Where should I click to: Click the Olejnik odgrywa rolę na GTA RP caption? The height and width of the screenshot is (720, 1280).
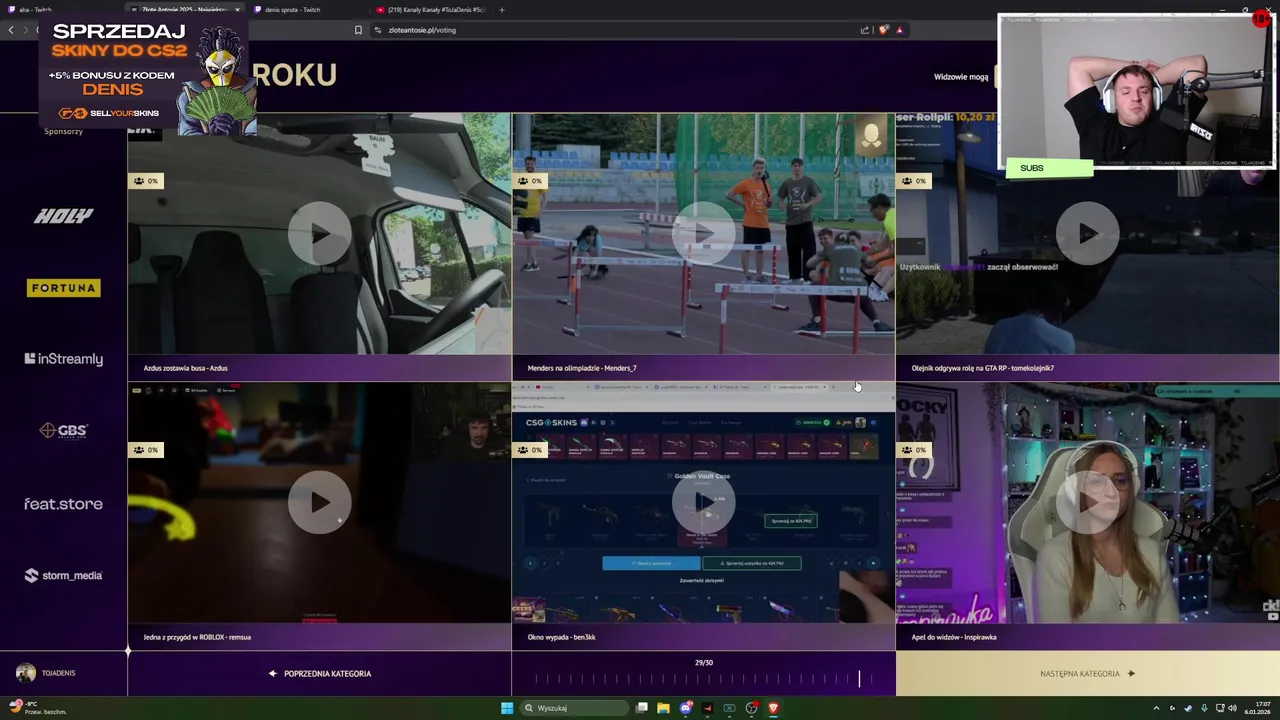point(982,368)
